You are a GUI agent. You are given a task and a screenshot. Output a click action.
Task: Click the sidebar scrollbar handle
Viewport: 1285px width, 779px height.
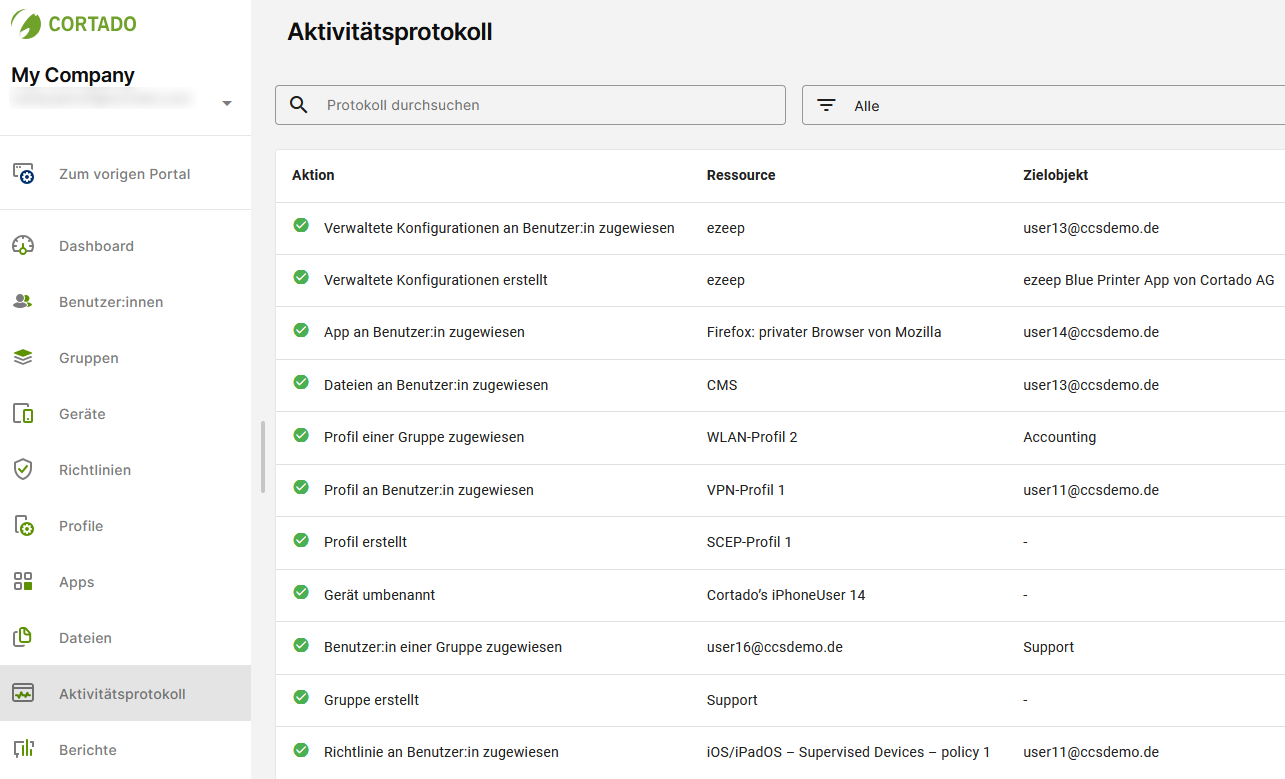(x=263, y=456)
